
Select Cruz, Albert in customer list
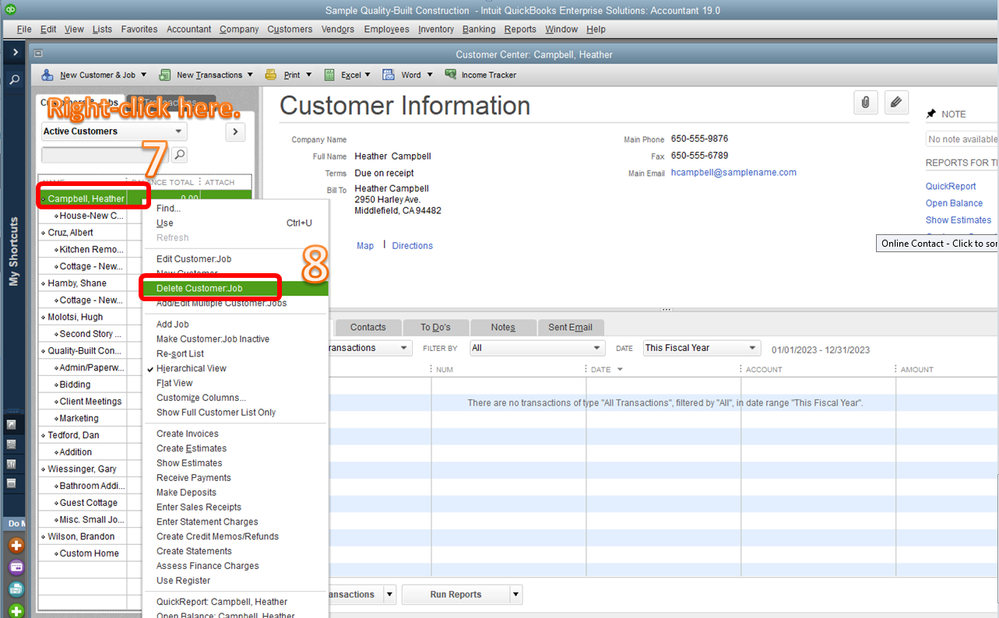tap(70, 233)
